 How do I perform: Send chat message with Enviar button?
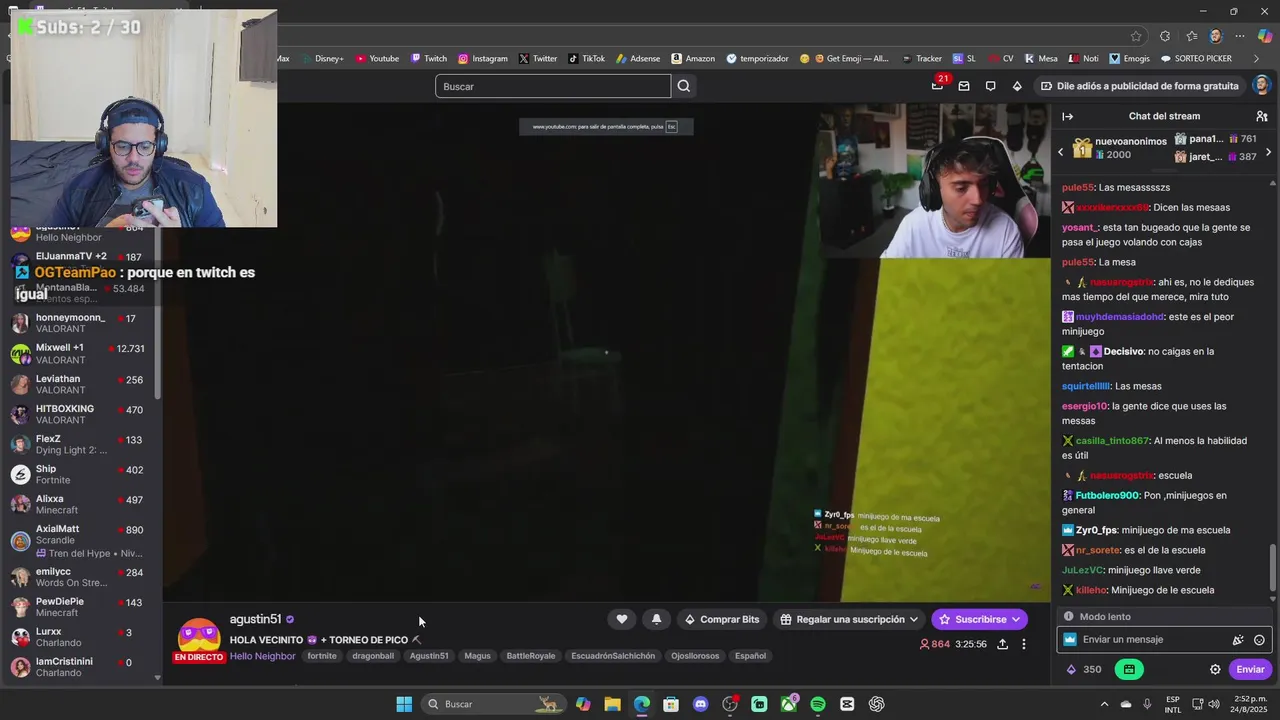coord(1250,670)
